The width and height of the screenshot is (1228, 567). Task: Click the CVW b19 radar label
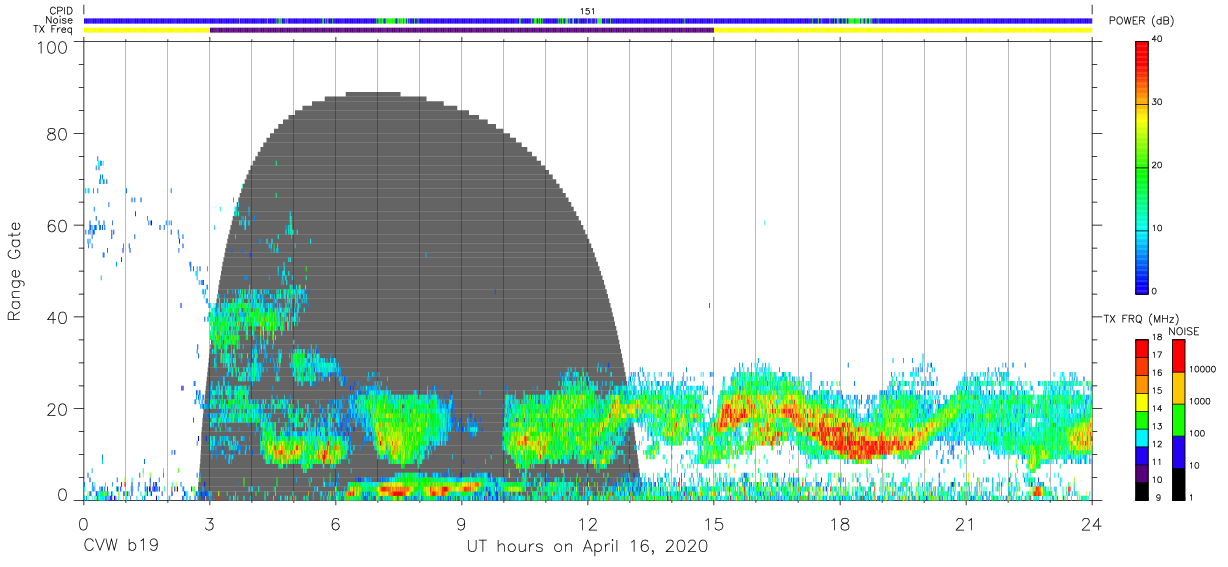point(121,547)
